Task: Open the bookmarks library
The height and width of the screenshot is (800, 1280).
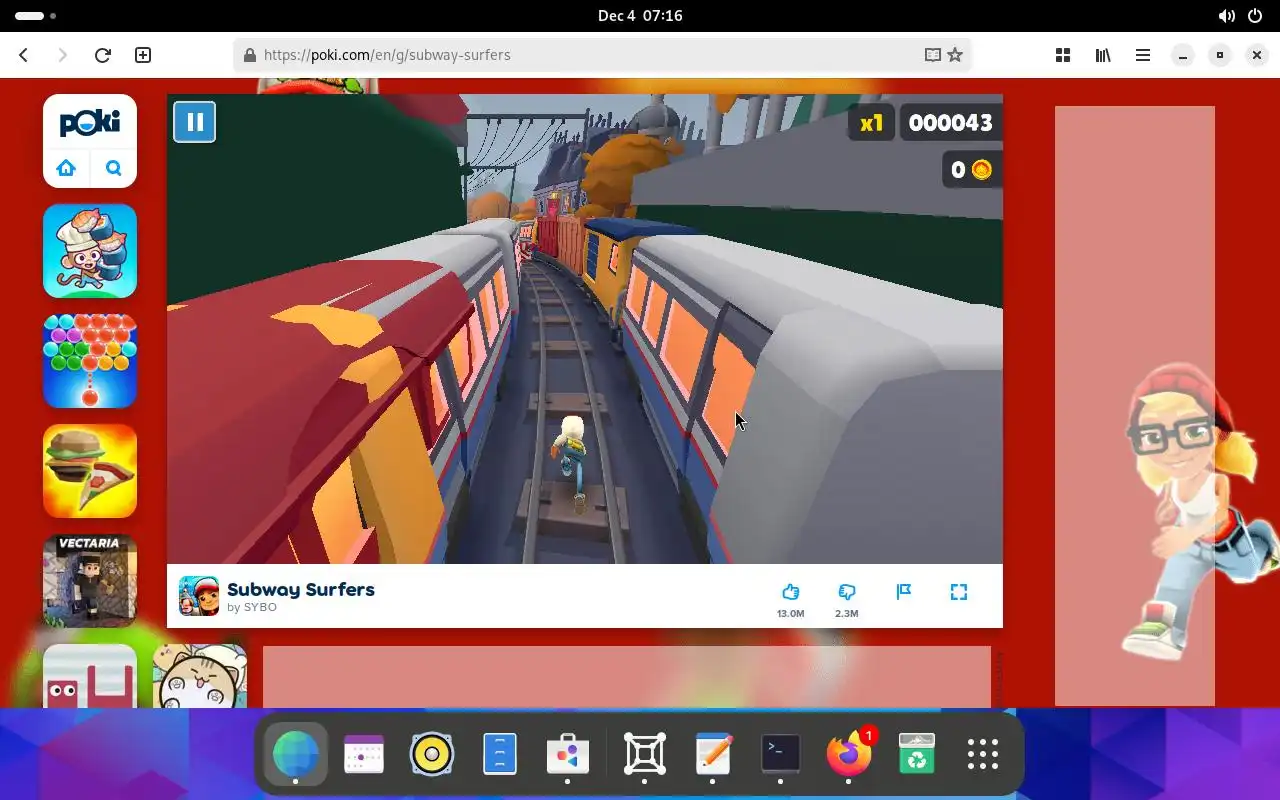Action: [1103, 55]
